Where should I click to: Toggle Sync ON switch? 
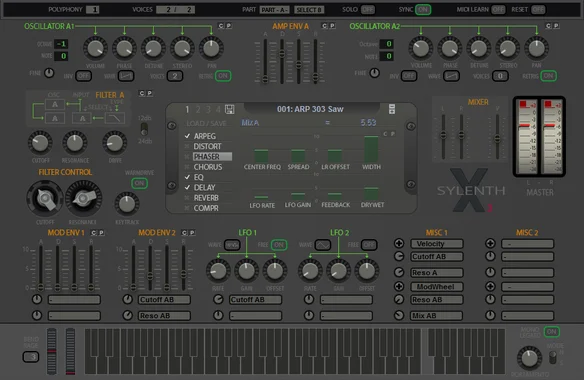(x=423, y=9)
